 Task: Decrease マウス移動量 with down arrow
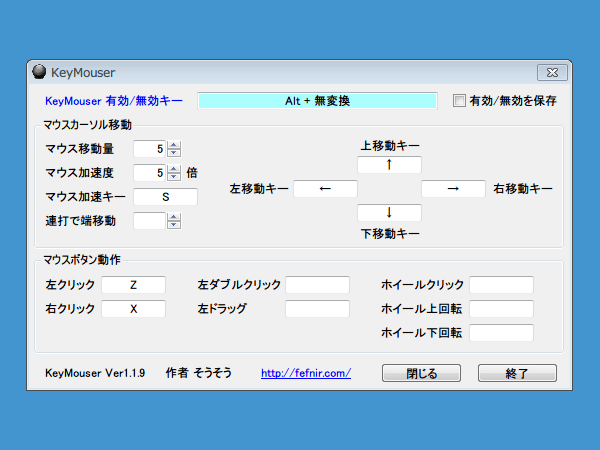tap(174, 153)
